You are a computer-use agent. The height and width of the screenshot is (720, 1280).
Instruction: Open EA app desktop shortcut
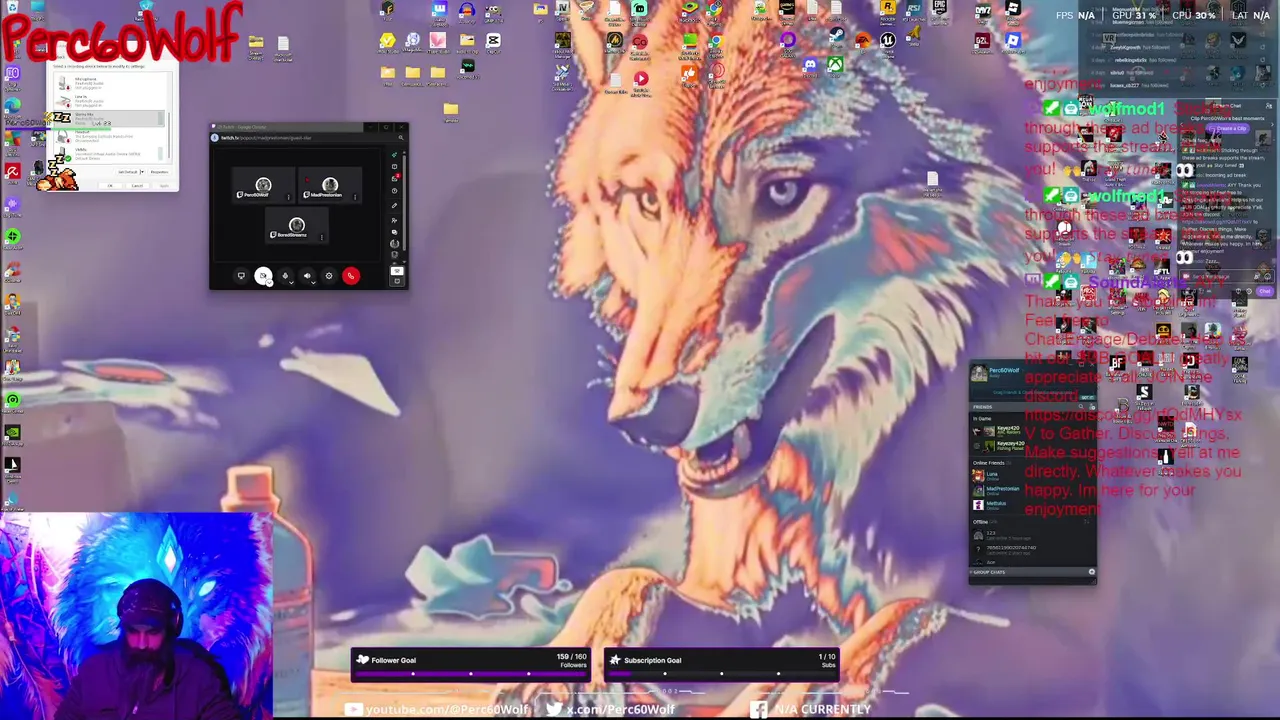[x=862, y=41]
